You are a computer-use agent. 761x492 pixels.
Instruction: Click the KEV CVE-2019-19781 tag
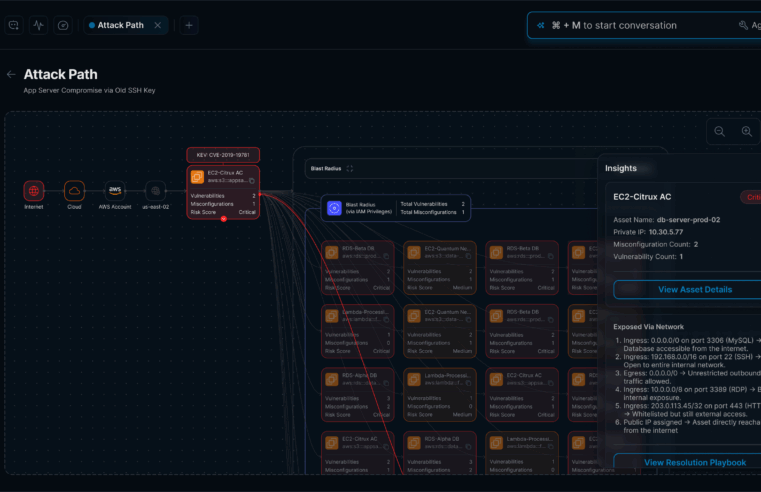pyautogui.click(x=223, y=155)
